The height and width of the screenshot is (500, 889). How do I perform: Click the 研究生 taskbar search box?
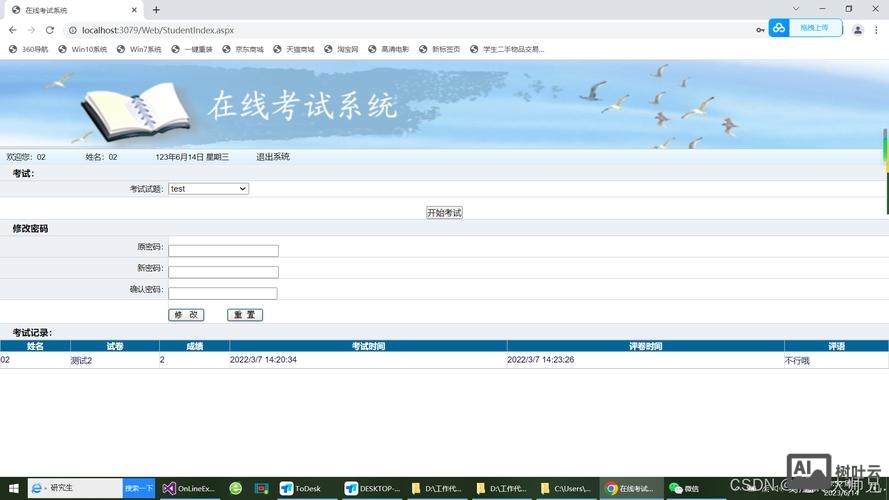75,488
